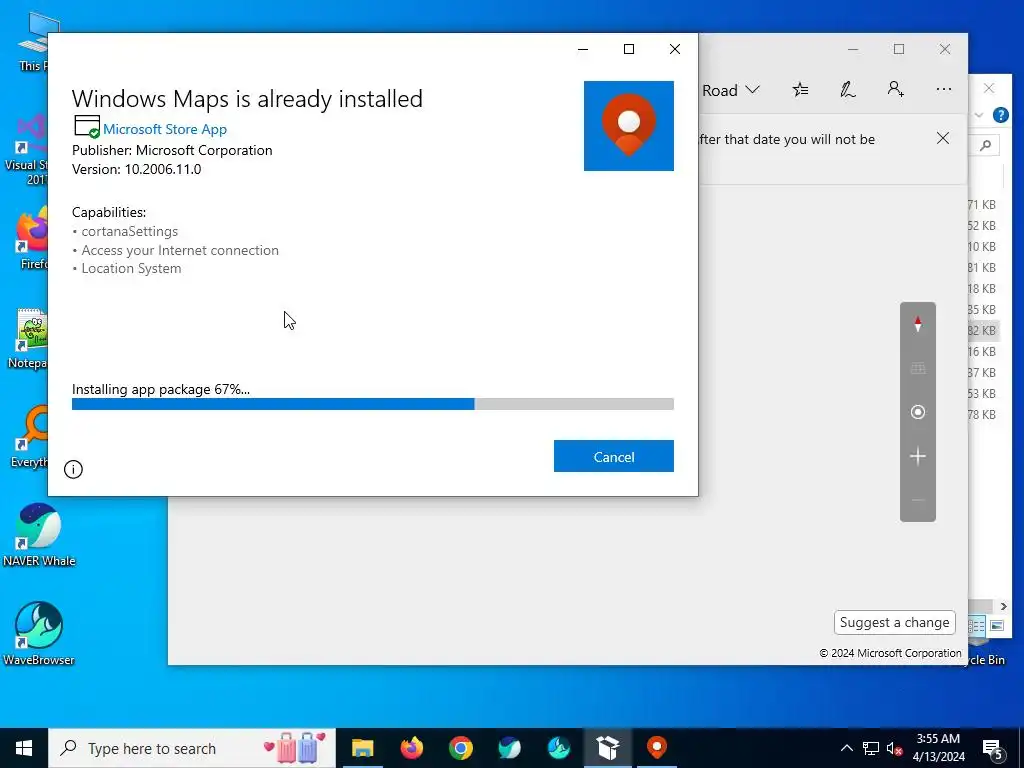Toggle the map tilt grid button
1024x768 pixels.
pos(918,368)
